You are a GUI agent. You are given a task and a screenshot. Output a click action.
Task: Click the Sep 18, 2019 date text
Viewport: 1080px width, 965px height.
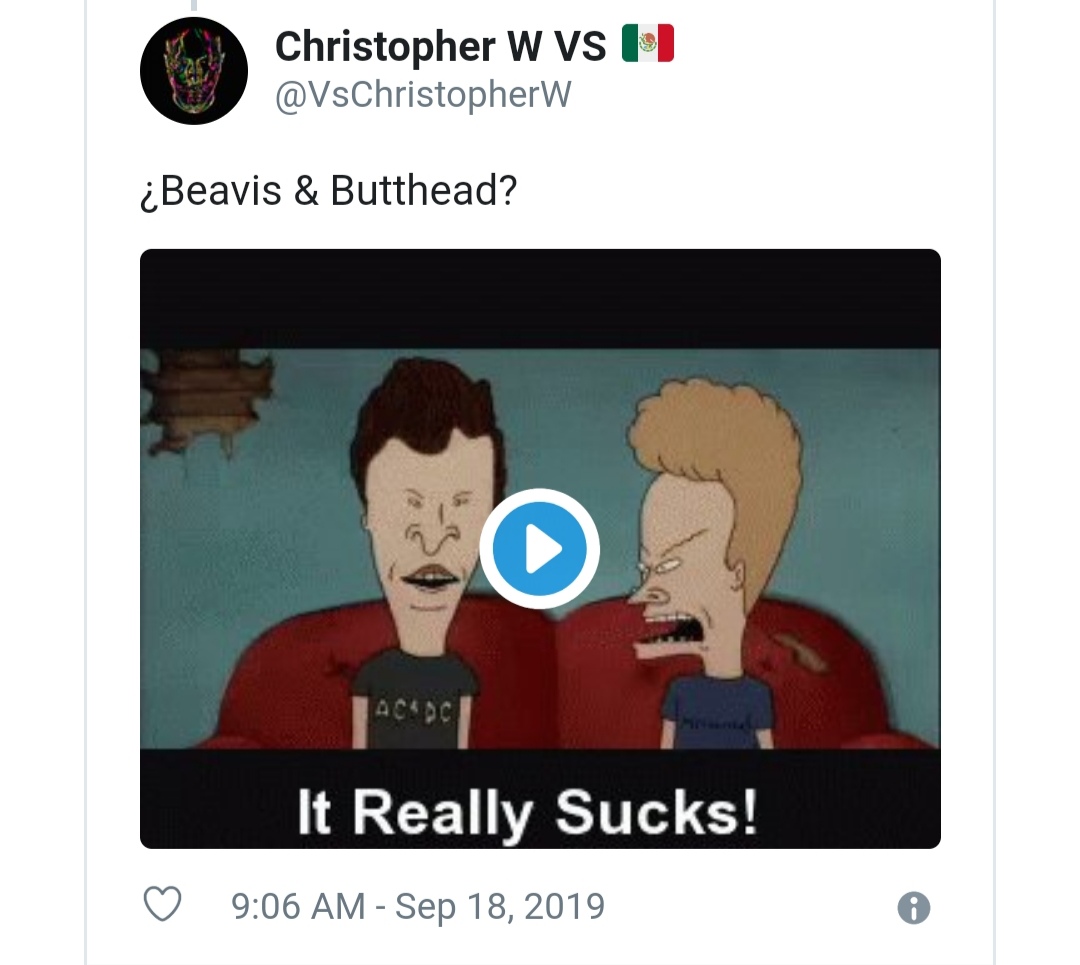tap(500, 906)
